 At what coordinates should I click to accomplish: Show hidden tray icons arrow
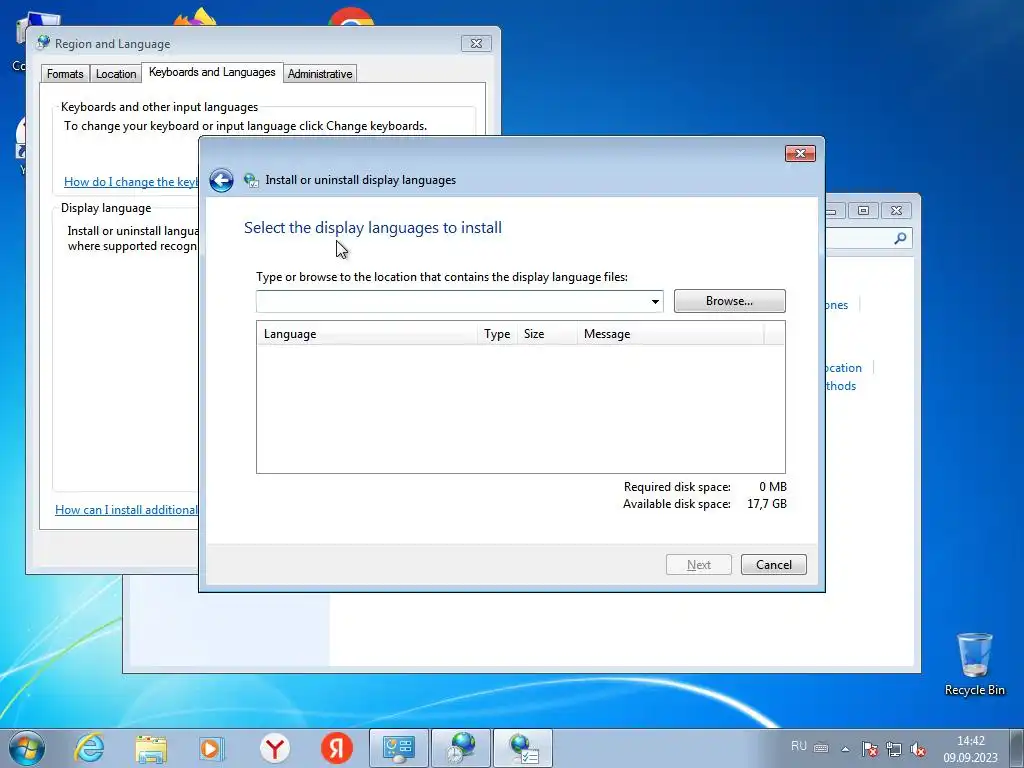click(845, 749)
